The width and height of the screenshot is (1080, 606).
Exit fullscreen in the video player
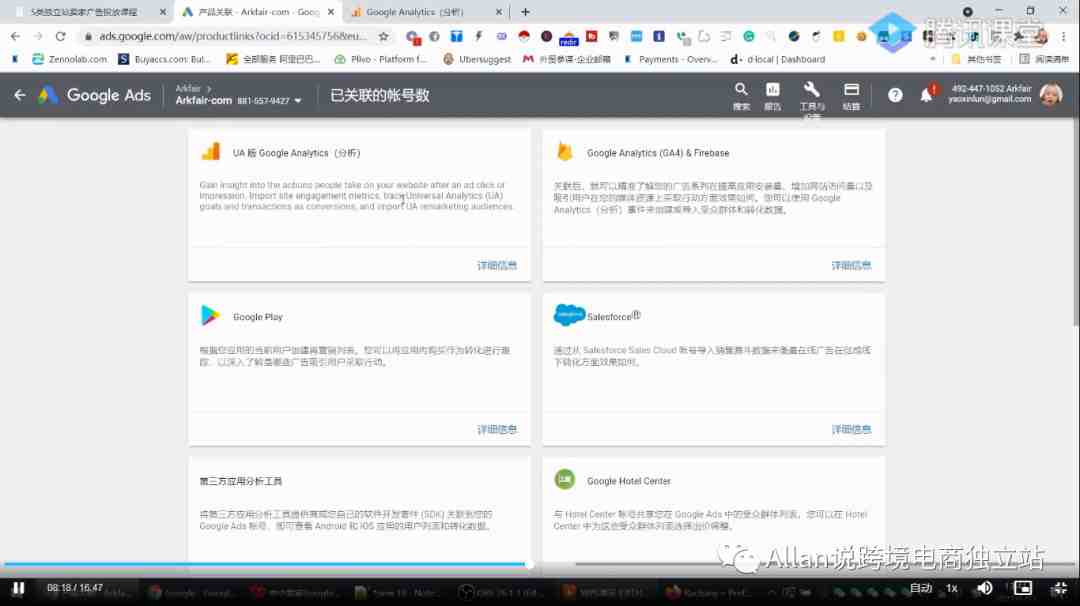coord(1059,588)
